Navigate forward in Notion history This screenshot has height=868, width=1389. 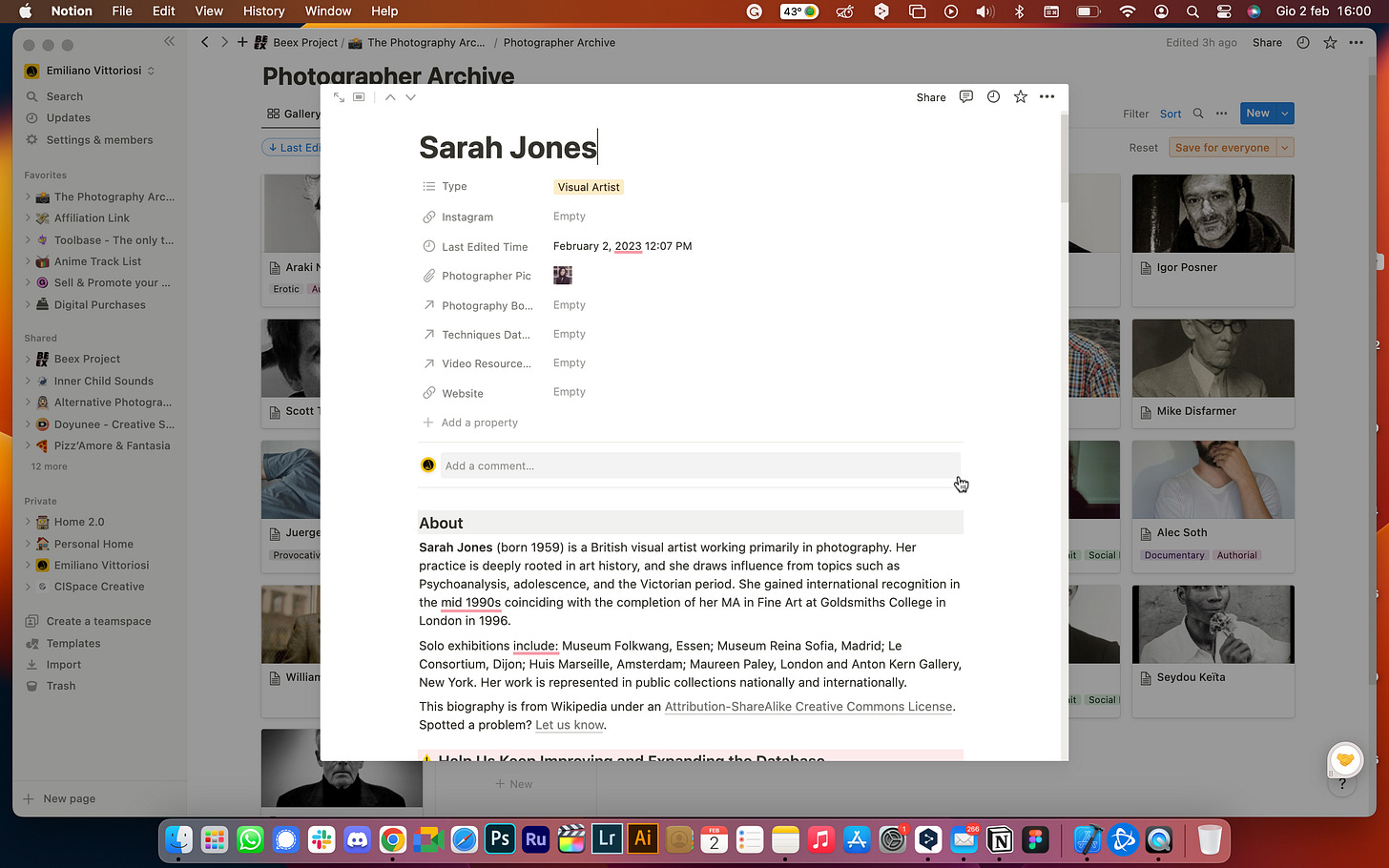click(224, 42)
